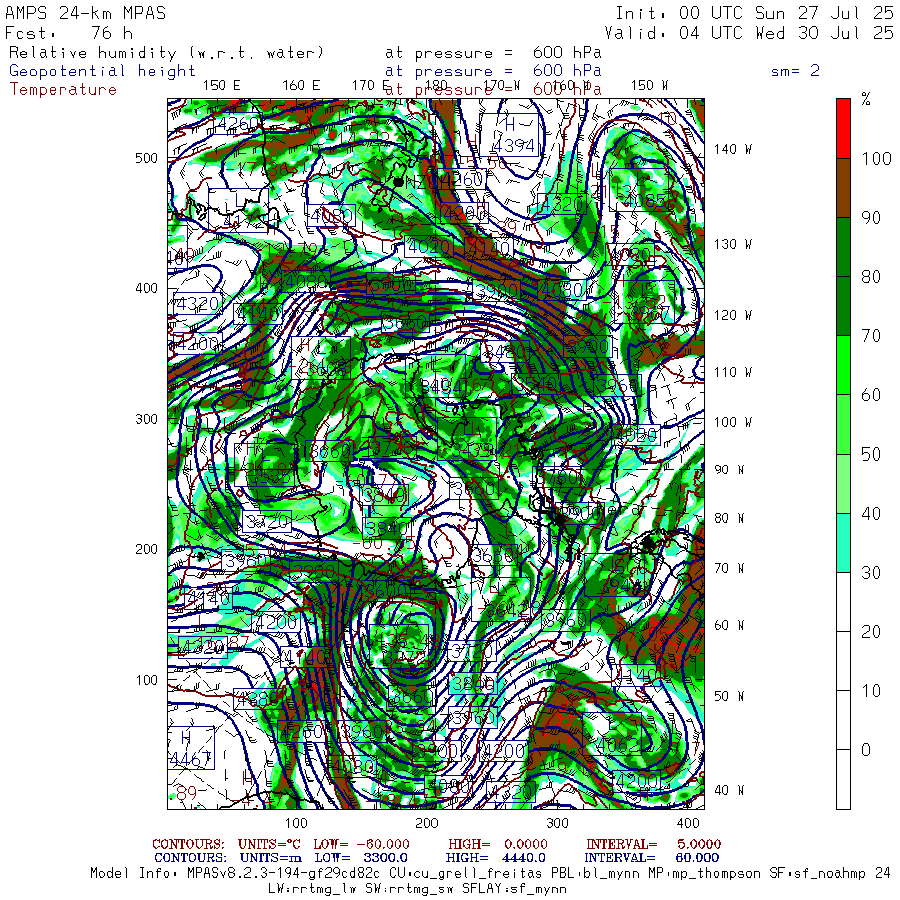Click the 'Init: 00 UTC Sun 27 Jul 25' line
Screen dimensions: 900x900
pyautogui.click(x=755, y=13)
